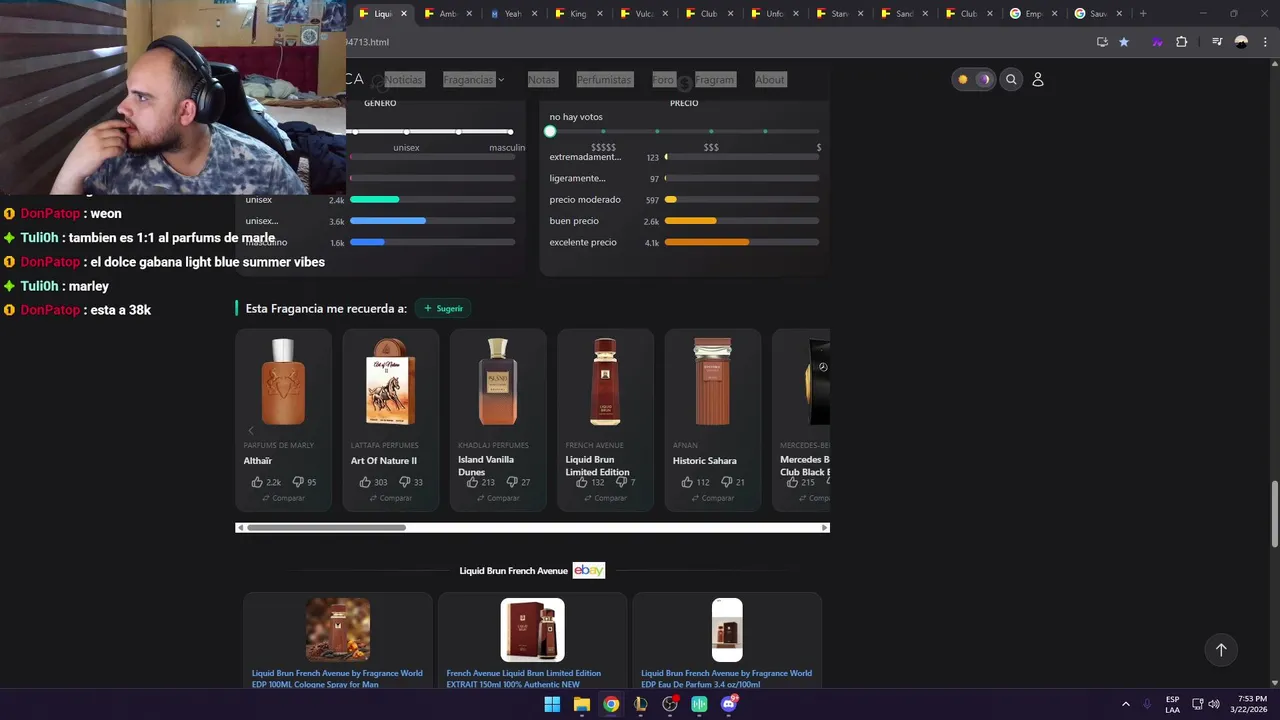1280x720 pixels.
Task: Open the first eBay listing EDP 100ML link
Action: [x=337, y=678]
